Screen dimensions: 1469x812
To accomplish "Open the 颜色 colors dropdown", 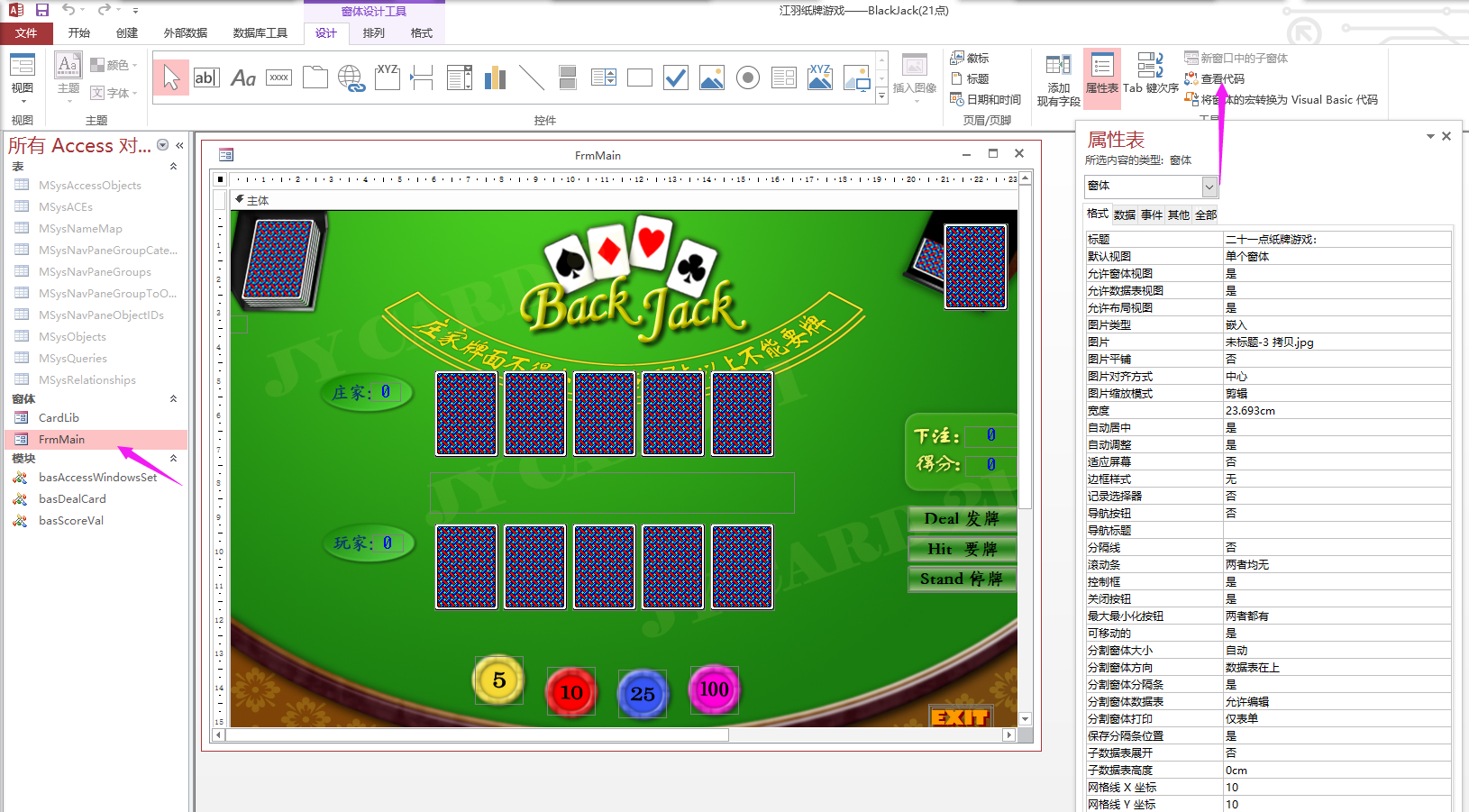I will [114, 65].
